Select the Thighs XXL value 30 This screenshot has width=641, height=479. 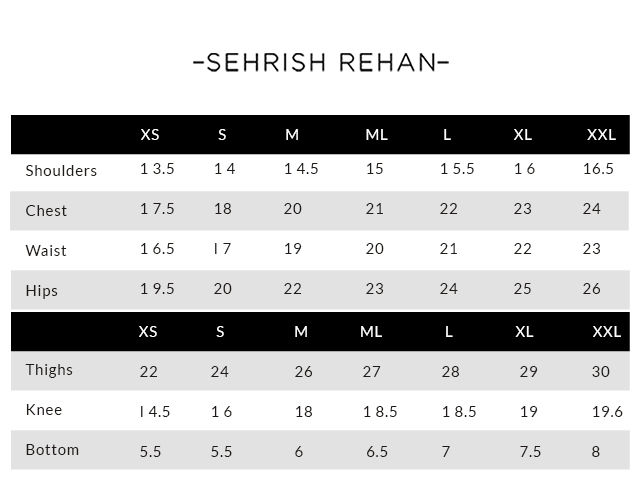(600, 371)
